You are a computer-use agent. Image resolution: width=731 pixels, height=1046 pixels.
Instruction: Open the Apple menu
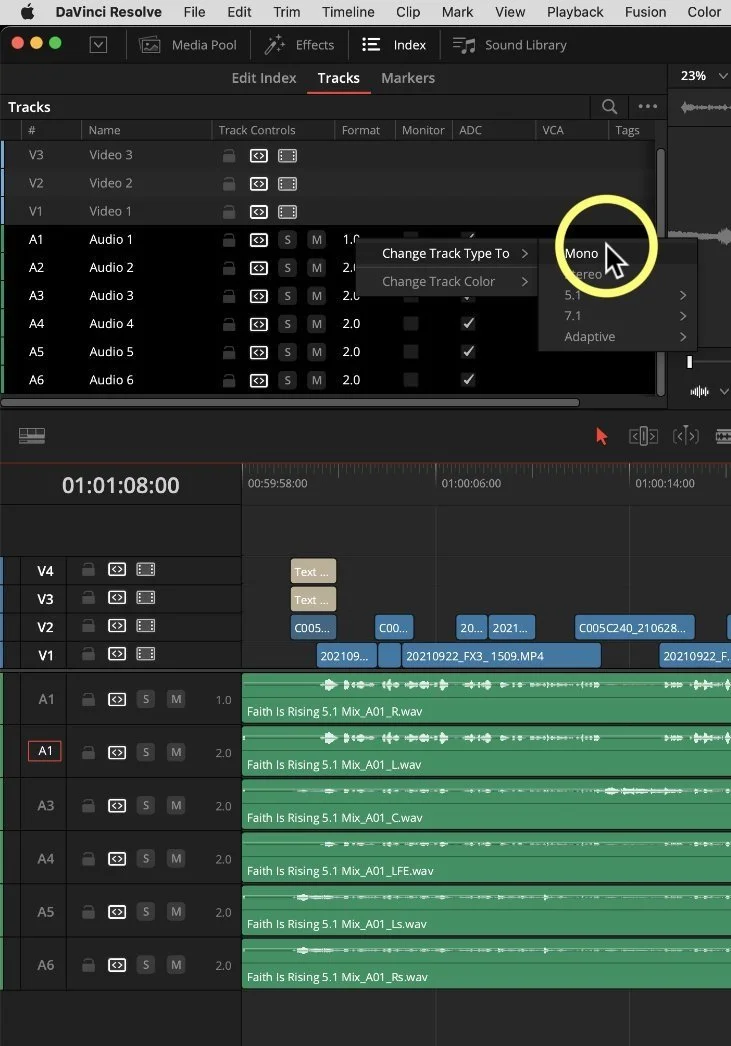point(27,12)
